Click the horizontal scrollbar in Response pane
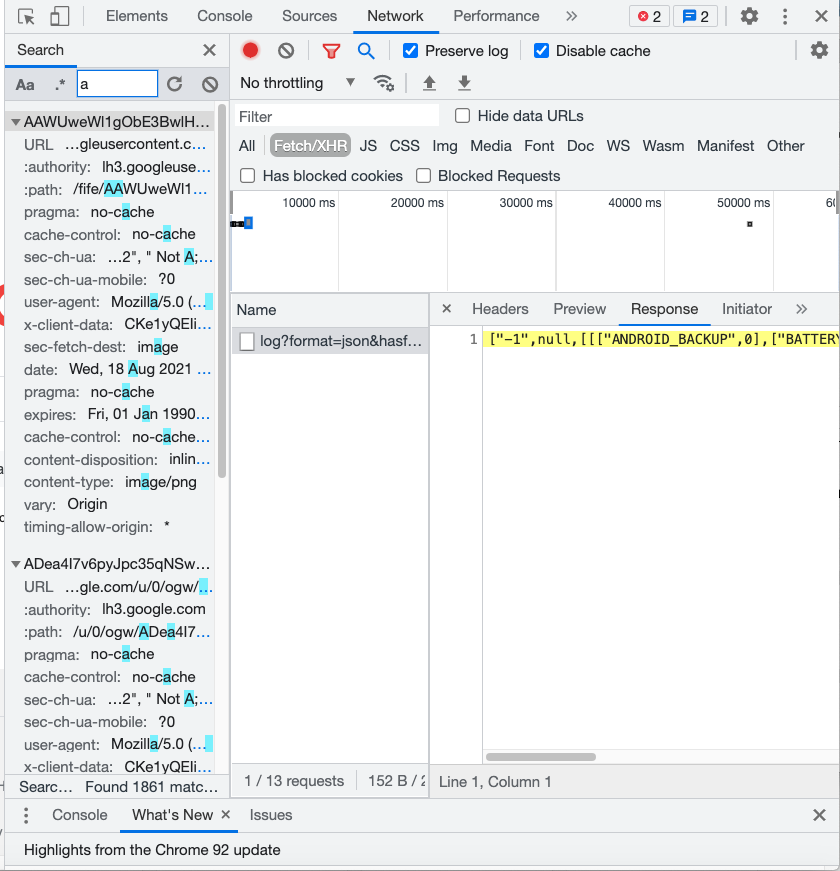This screenshot has width=840, height=871. (541, 757)
